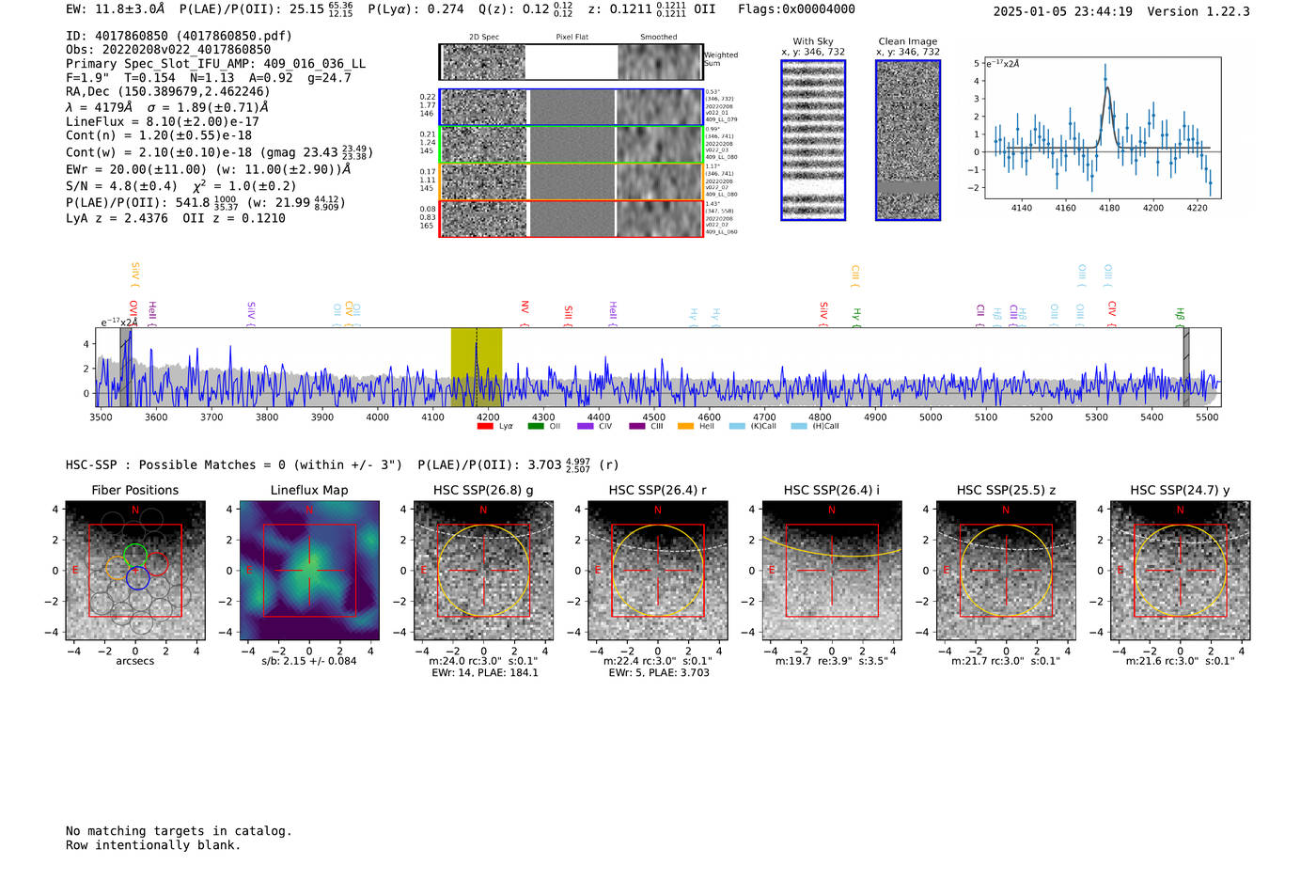The image size is (1316, 896).
Task: Click the 'Row intentionally blank.' text
Action: pos(153,845)
